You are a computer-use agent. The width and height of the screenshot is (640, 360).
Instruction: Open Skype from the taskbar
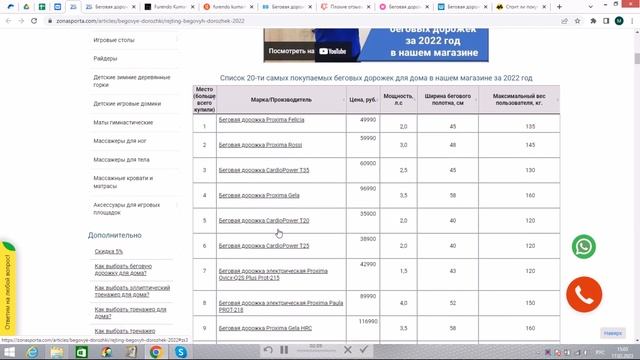click(x=180, y=352)
